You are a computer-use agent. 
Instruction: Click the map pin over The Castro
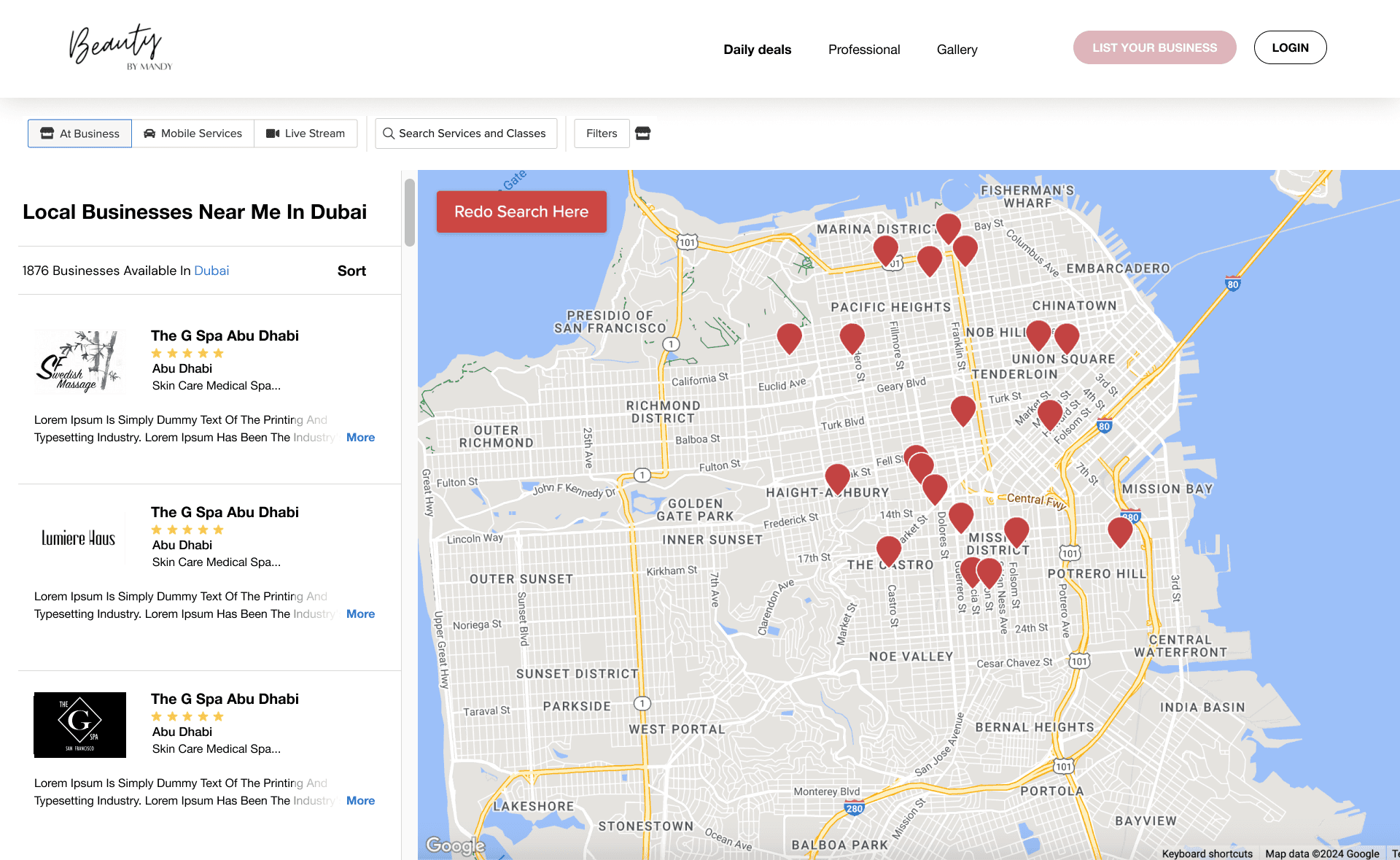click(x=888, y=551)
